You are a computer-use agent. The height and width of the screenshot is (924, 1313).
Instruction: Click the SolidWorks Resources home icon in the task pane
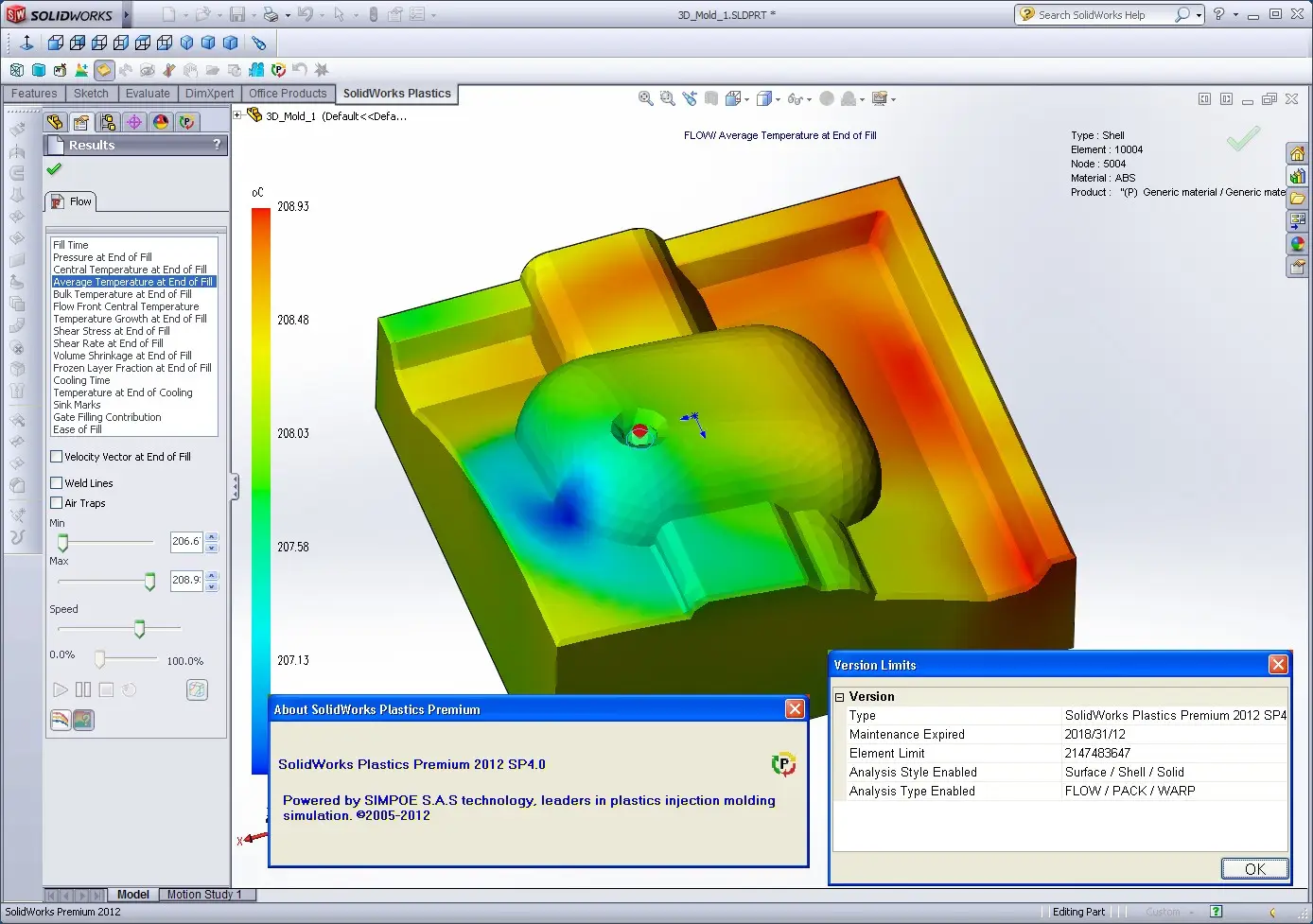[1298, 154]
